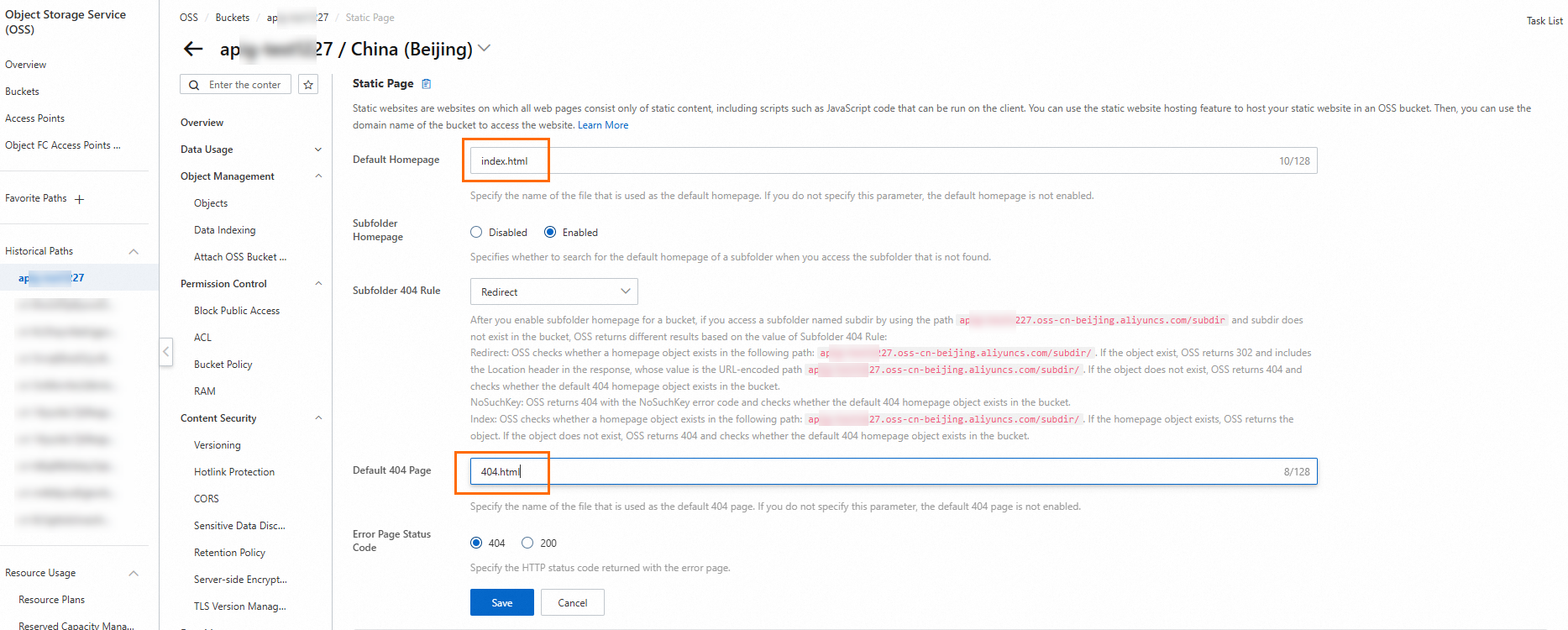Open Access Points in the OSS menu
1568x630 pixels.
coord(35,118)
